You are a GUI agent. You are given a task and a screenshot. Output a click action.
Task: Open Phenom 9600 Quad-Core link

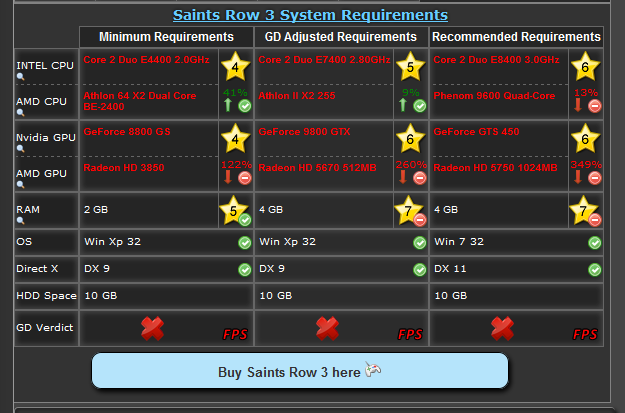click(x=494, y=96)
